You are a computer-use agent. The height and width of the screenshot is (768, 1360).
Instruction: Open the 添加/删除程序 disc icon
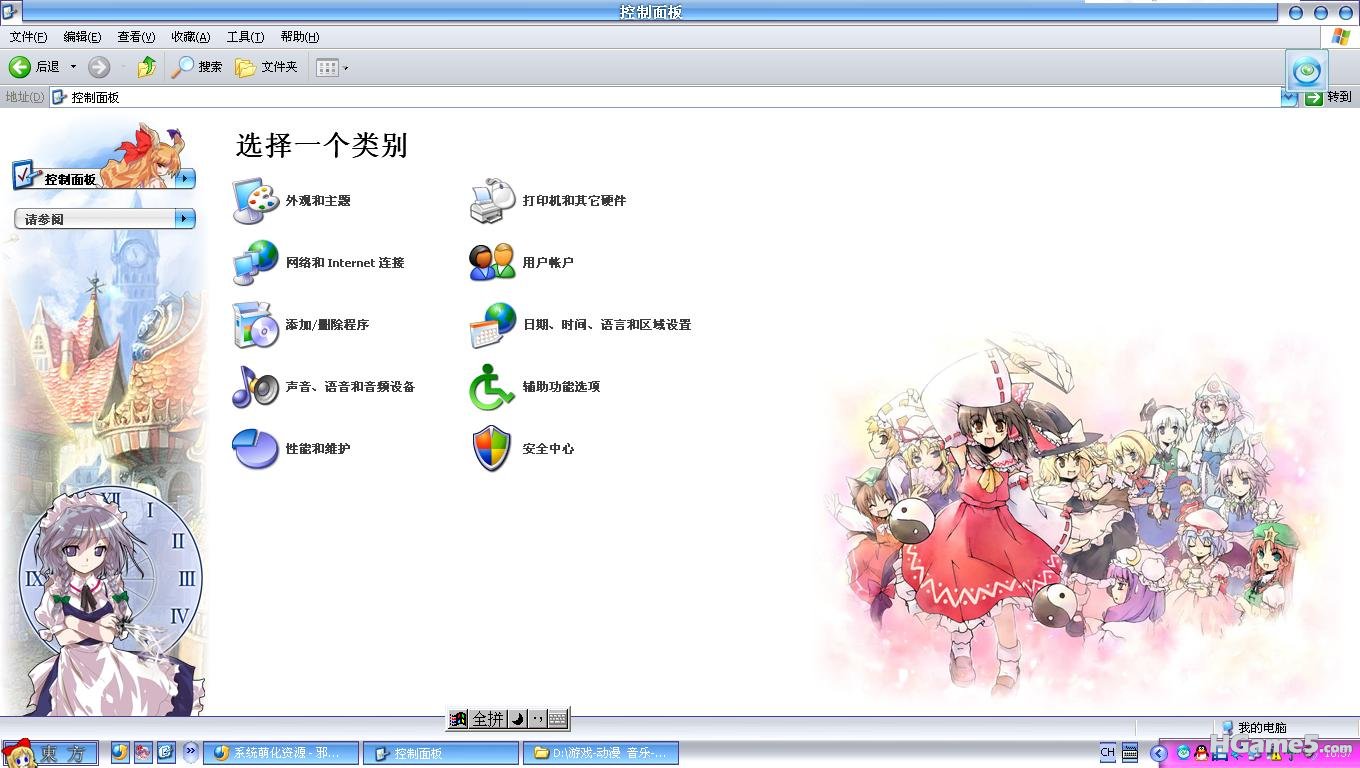click(x=256, y=325)
